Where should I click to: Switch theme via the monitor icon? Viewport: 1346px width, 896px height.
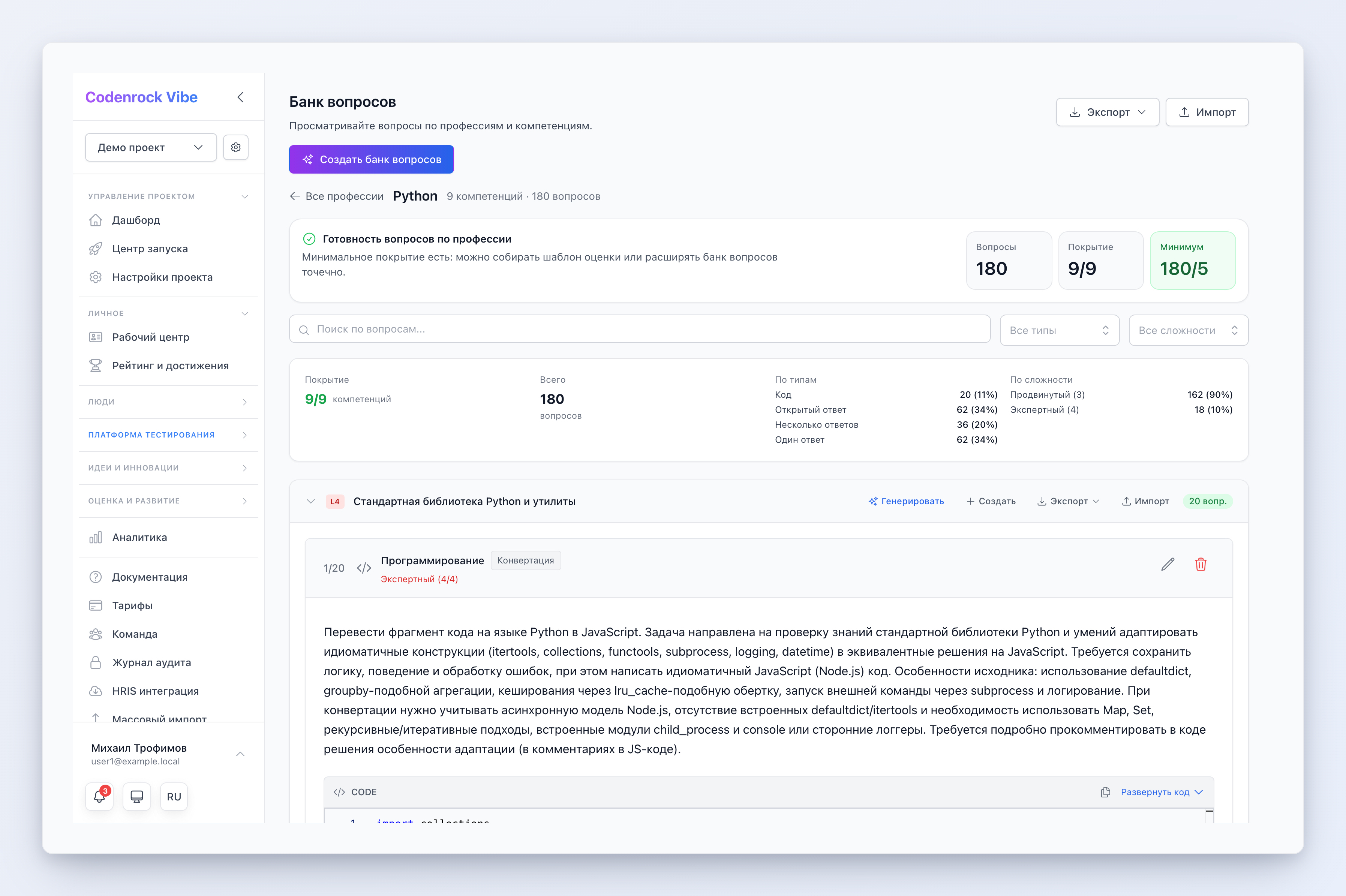tap(136, 797)
